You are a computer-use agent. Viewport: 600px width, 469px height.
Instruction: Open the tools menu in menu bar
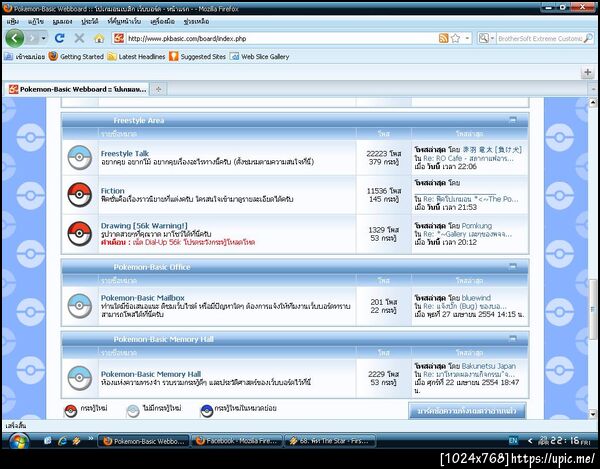pyautogui.click(x=162, y=21)
